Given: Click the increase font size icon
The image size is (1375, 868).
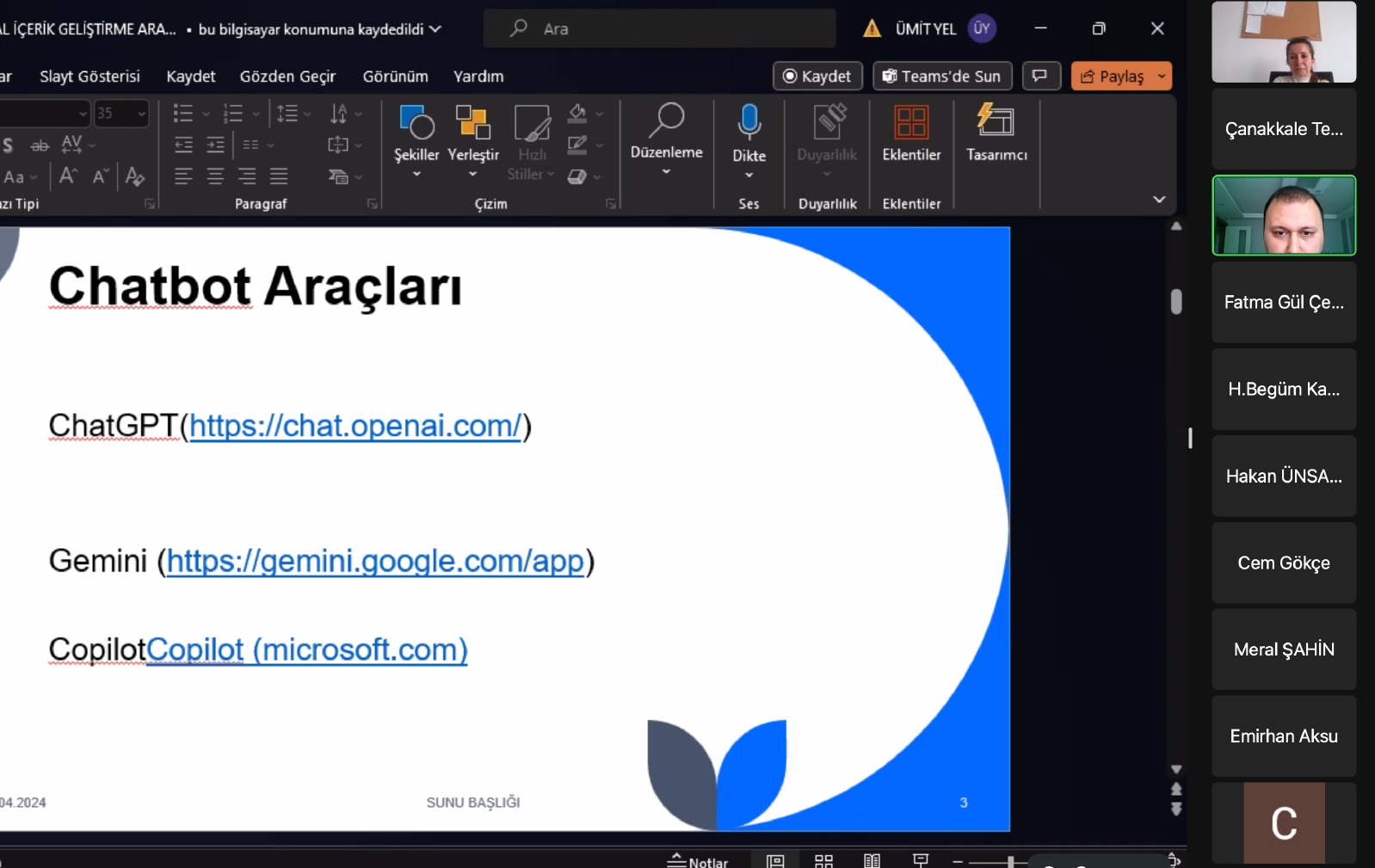Looking at the screenshot, I should (x=68, y=176).
